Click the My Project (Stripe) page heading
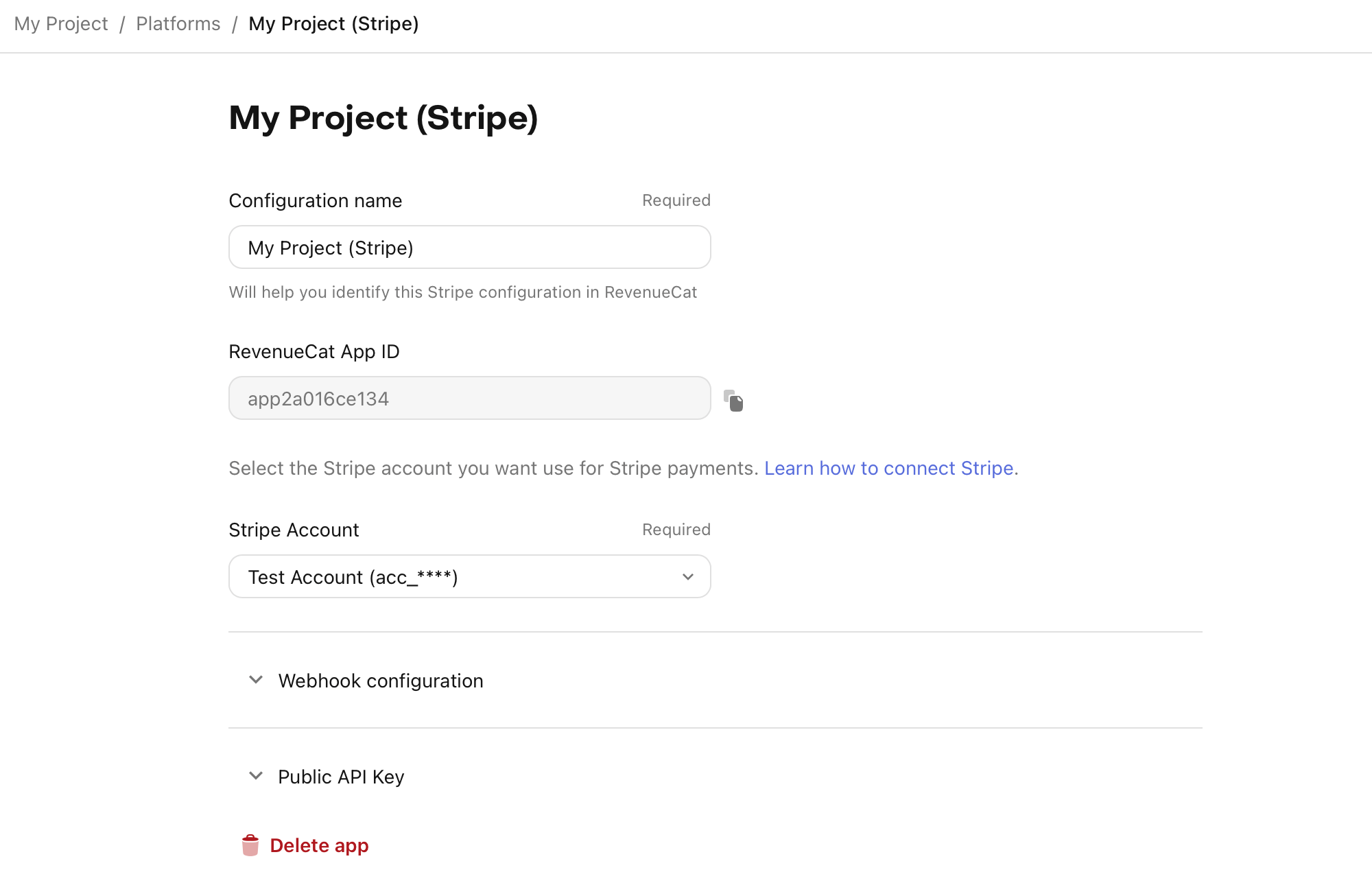 (x=383, y=118)
